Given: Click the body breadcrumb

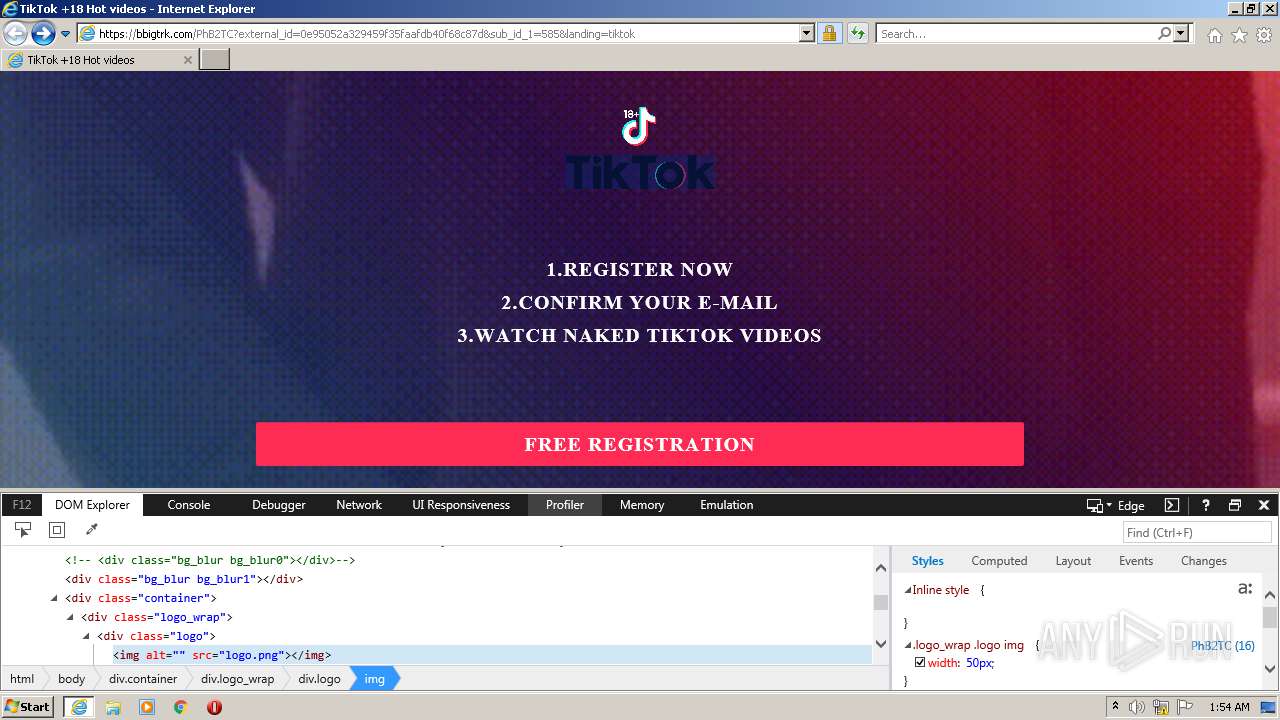Looking at the screenshot, I should click(x=71, y=679).
